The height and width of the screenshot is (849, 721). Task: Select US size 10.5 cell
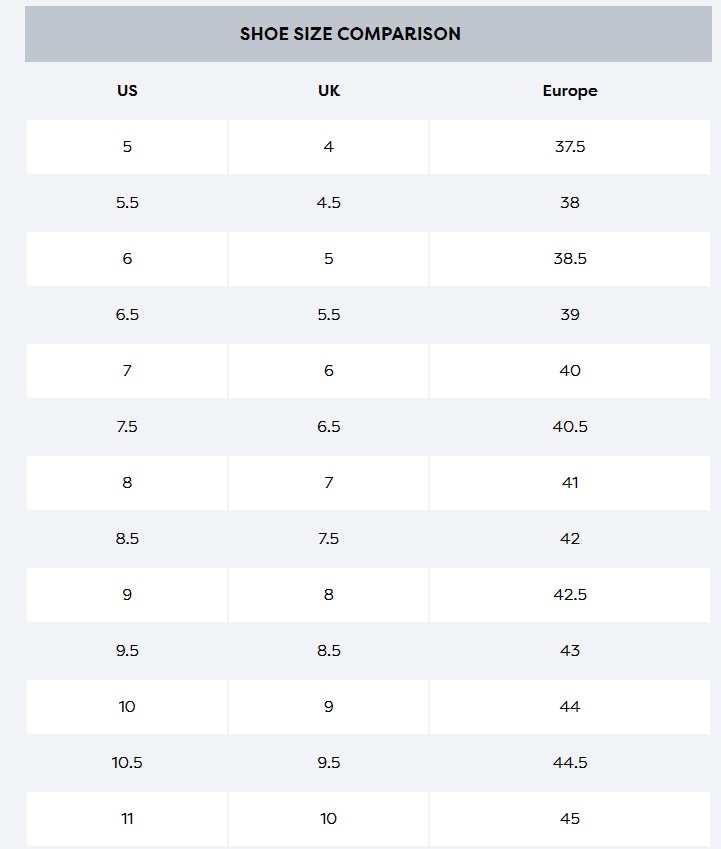click(127, 763)
